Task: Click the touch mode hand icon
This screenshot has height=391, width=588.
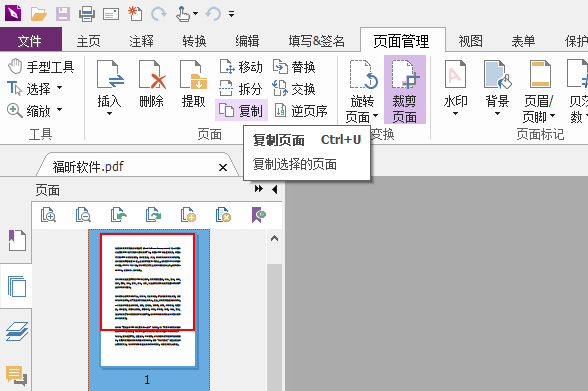Action: point(183,14)
